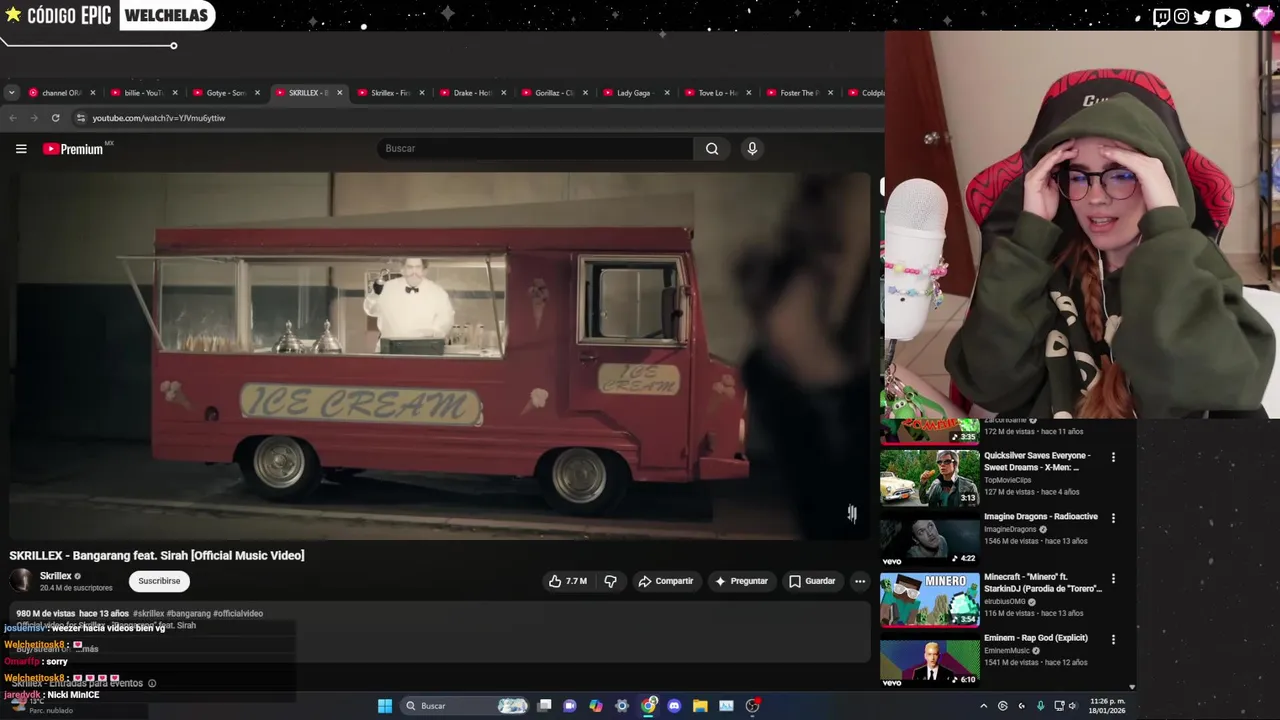This screenshot has height=720, width=1280.
Task: Open options menu for Minecraft Minero video
Action: coord(1113,579)
